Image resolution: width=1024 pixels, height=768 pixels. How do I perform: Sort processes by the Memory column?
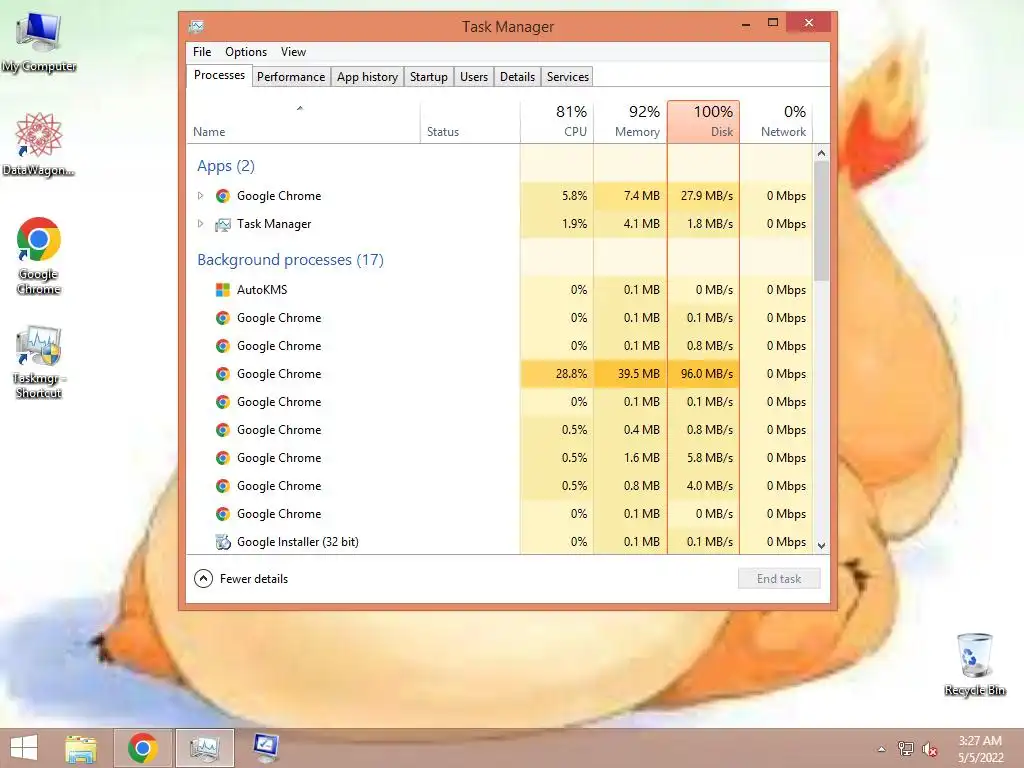click(630, 122)
